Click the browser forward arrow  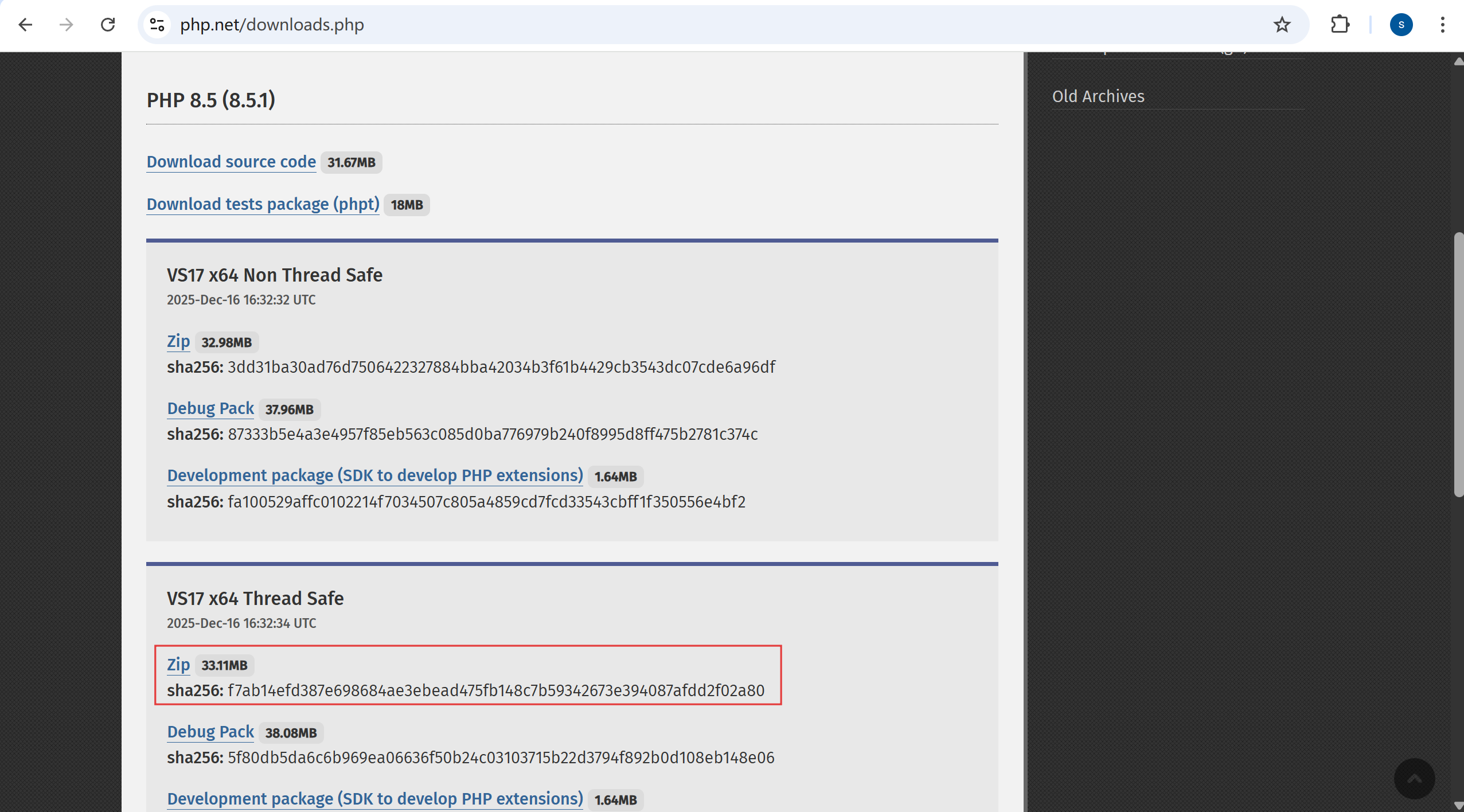tap(67, 25)
